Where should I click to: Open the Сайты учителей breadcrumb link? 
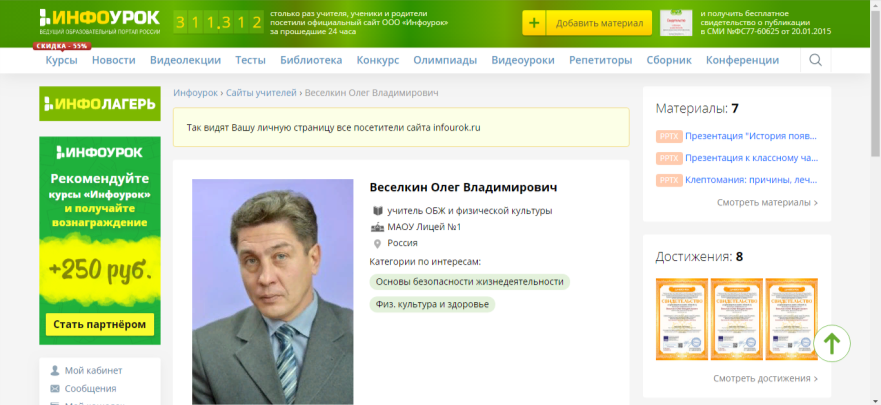(x=261, y=93)
